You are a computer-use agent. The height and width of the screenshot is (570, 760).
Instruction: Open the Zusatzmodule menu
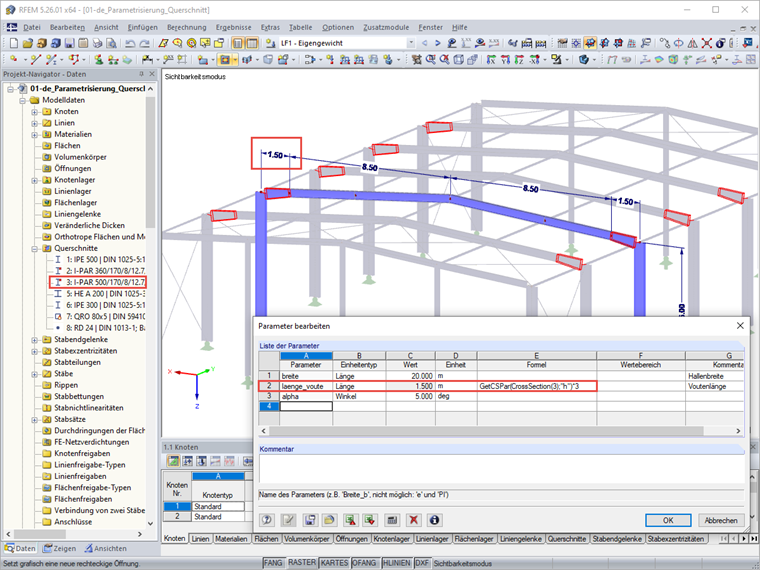point(386,28)
